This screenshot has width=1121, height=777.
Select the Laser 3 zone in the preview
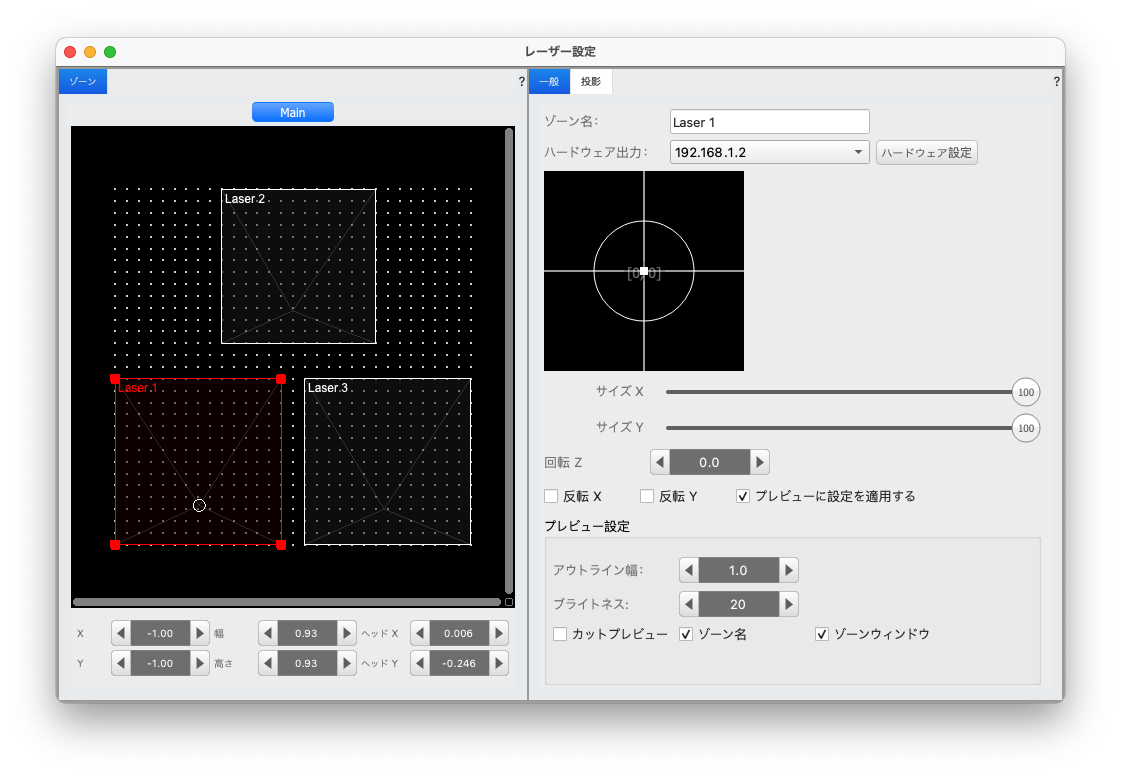coord(387,462)
